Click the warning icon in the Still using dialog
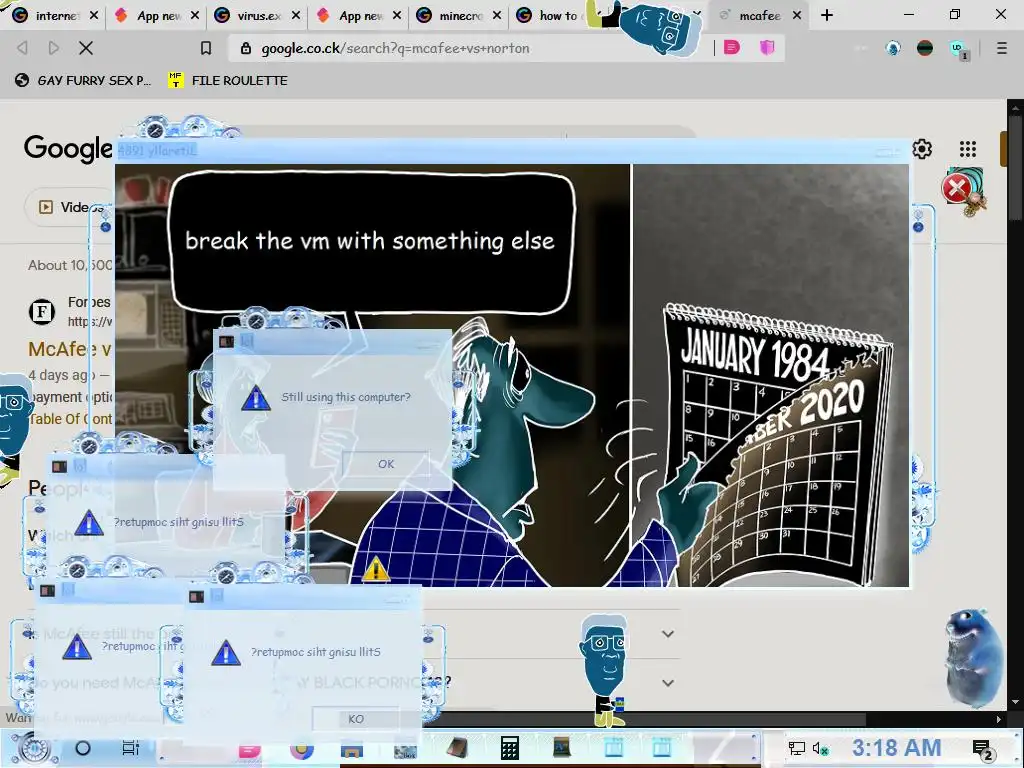1024x768 pixels. (x=255, y=397)
